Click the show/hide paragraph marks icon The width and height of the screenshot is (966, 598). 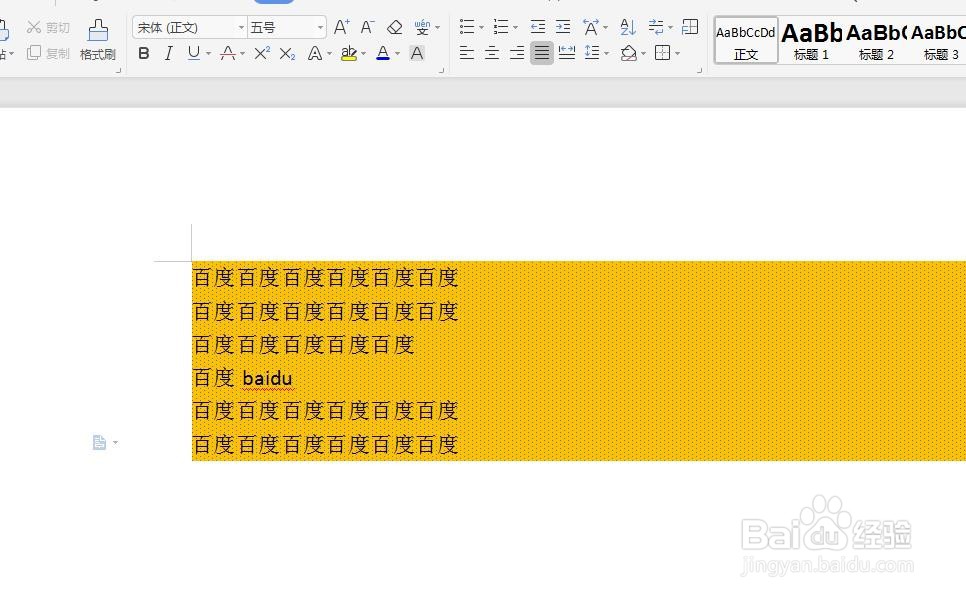tap(656, 27)
